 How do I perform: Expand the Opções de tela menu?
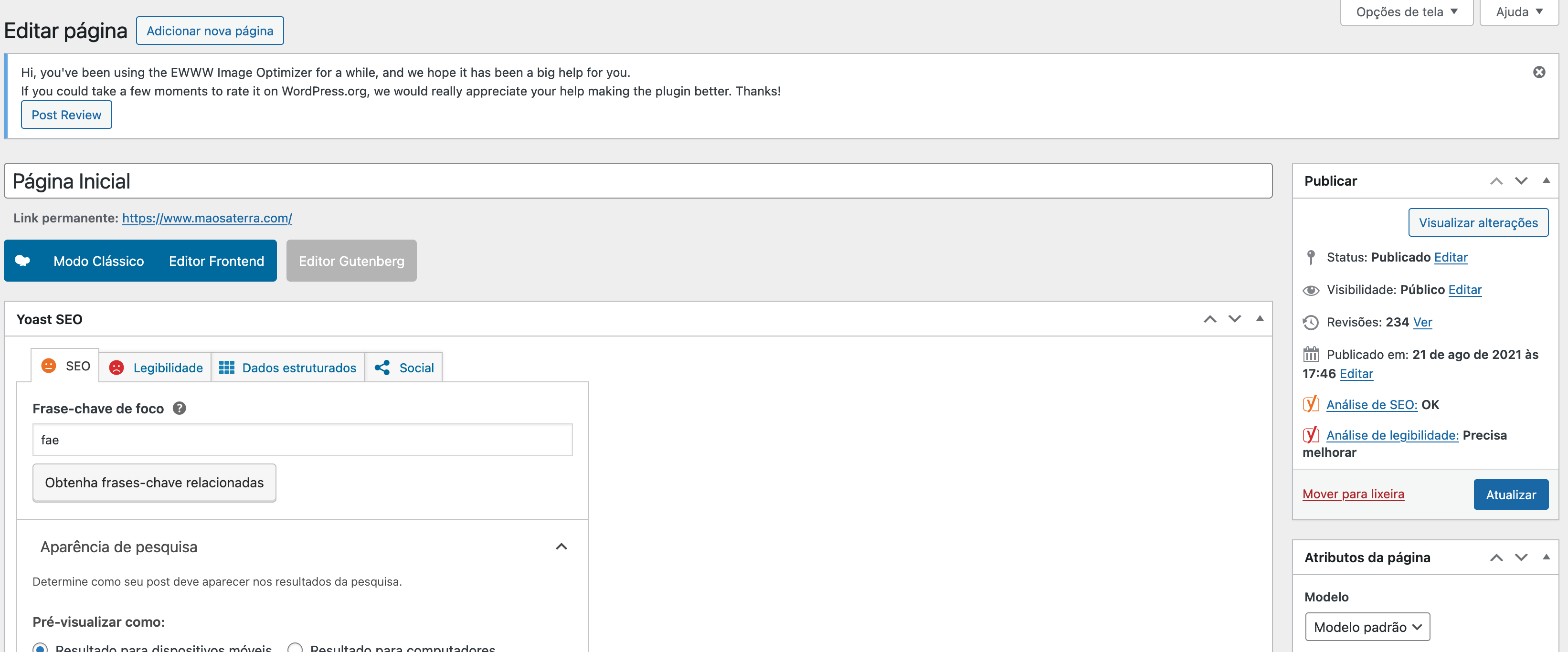(x=1406, y=12)
